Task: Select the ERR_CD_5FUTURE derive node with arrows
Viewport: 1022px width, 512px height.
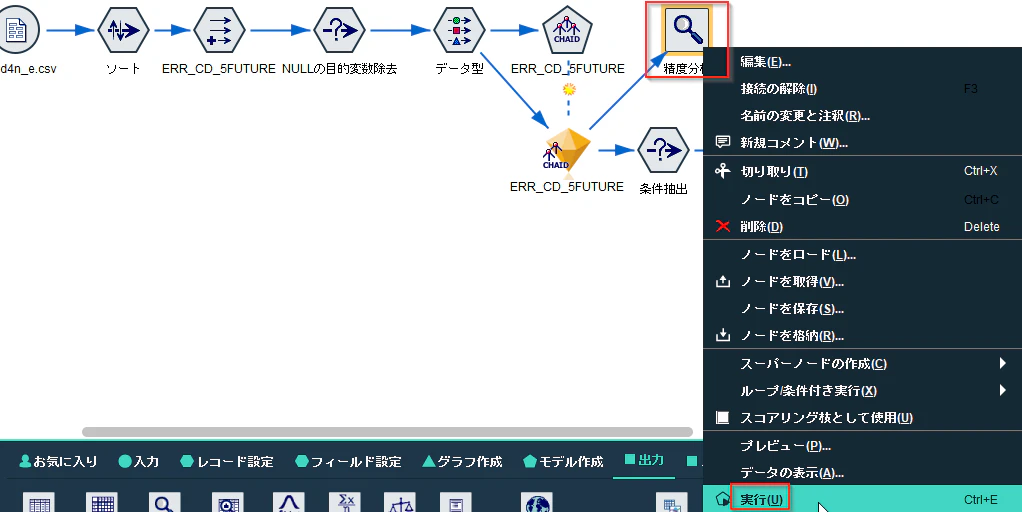Action: 220,30
